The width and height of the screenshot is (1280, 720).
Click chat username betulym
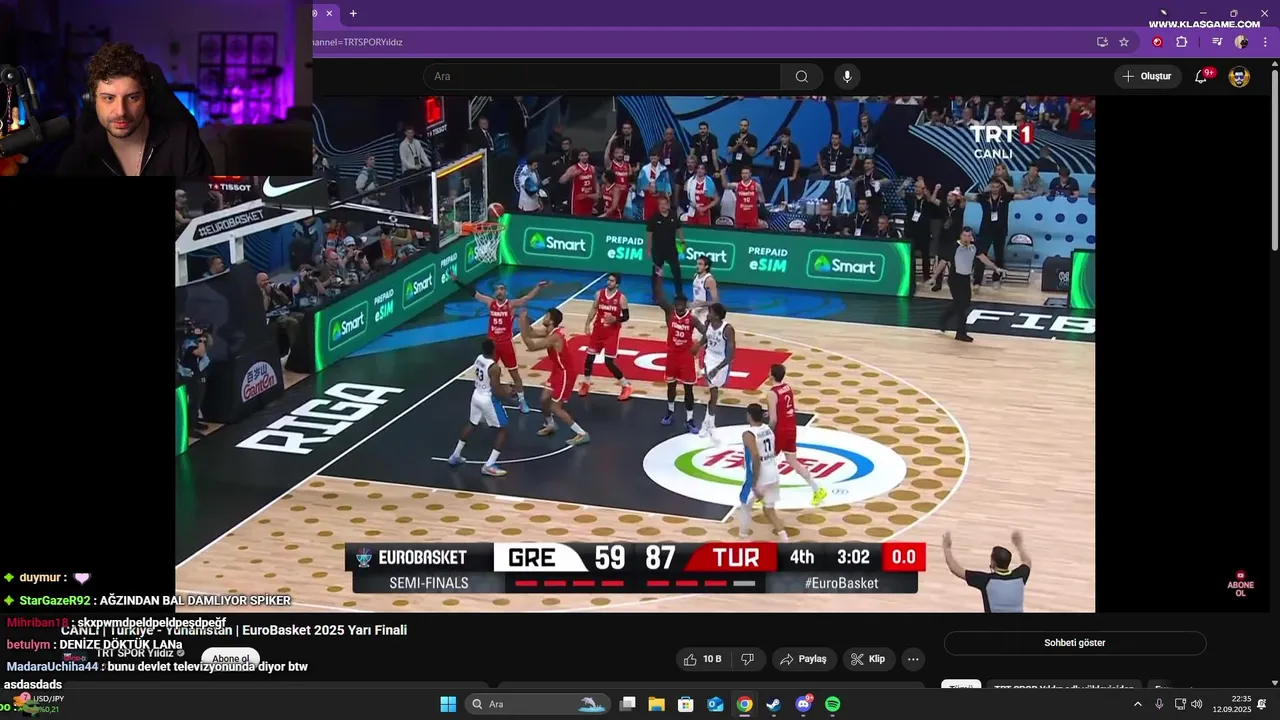[28, 645]
